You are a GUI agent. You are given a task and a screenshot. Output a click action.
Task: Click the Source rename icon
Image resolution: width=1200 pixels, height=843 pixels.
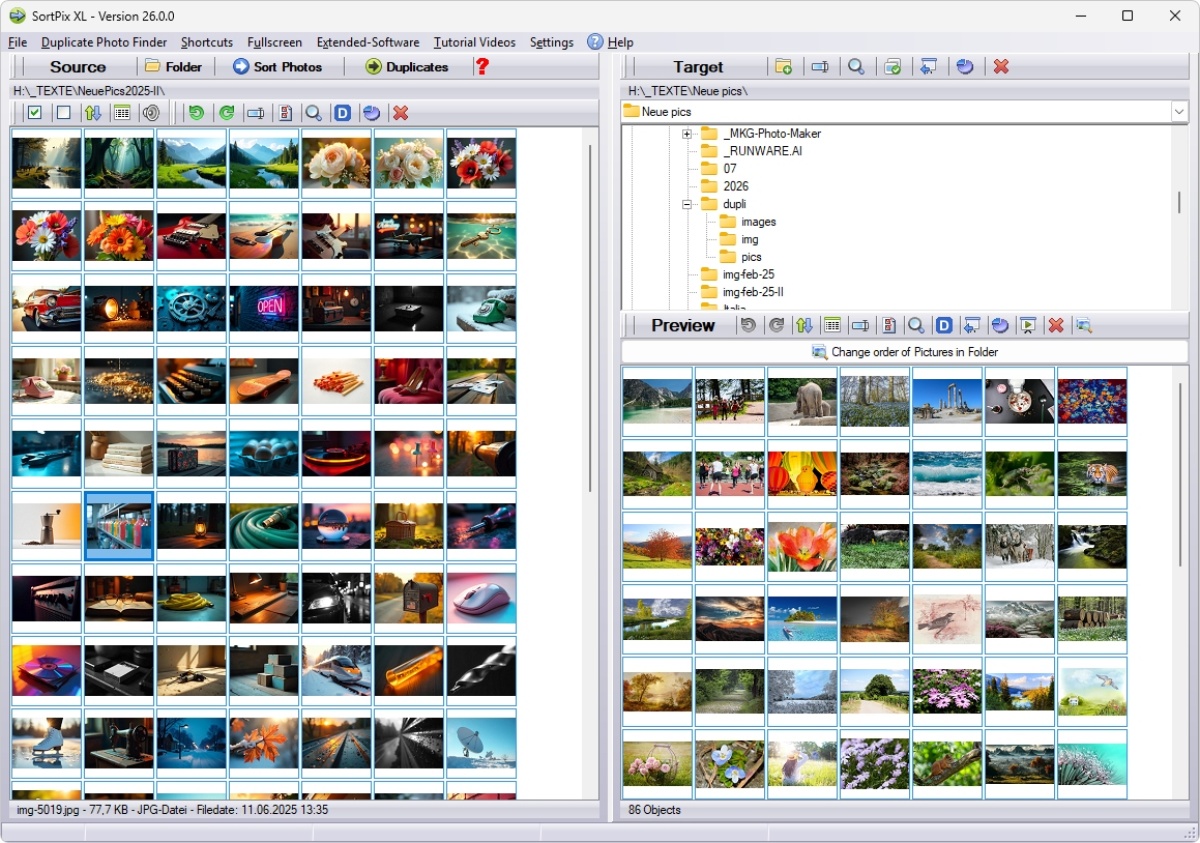255,113
